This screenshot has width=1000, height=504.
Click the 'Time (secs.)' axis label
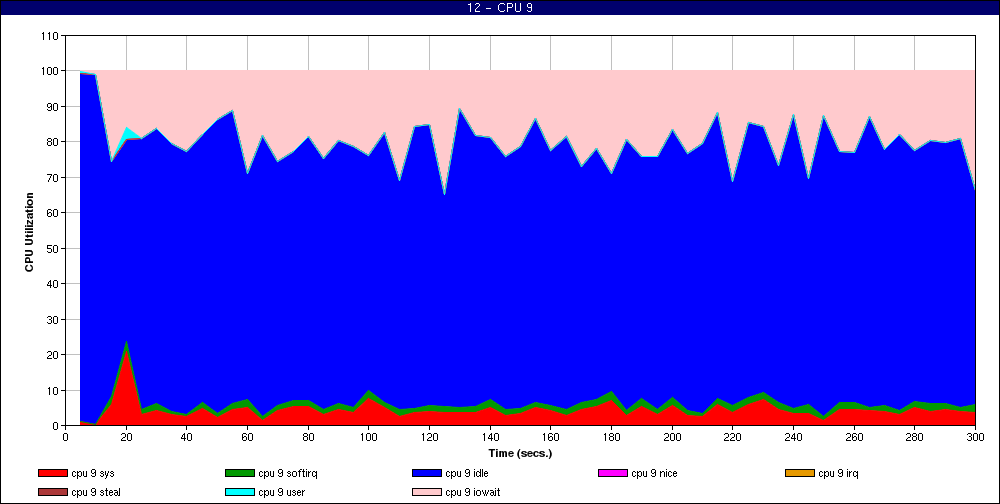(x=520, y=454)
